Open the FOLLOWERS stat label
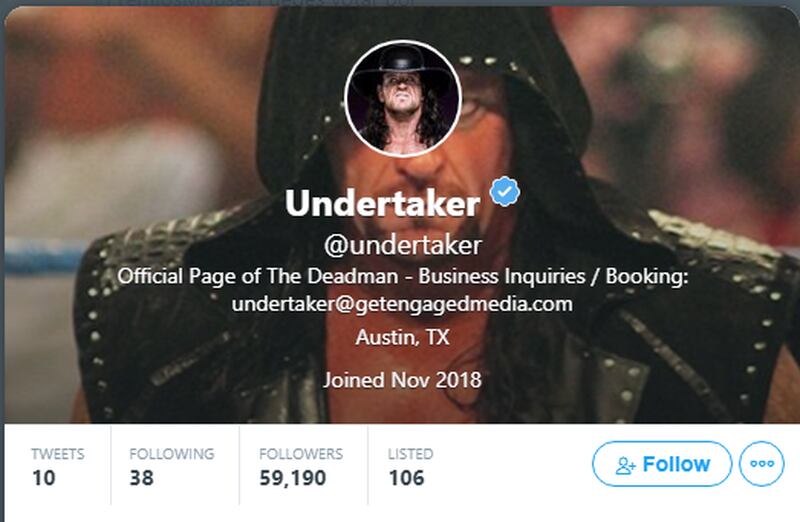This screenshot has height=522, width=800. [x=301, y=454]
